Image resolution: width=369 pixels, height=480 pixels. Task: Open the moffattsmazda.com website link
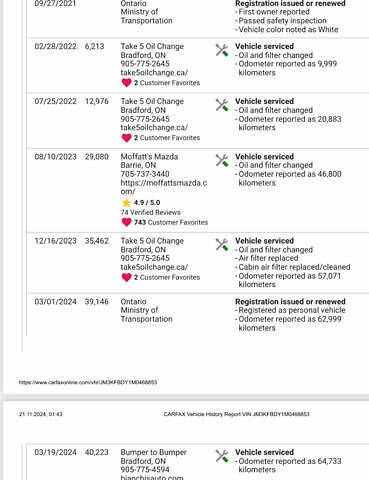pos(164,187)
